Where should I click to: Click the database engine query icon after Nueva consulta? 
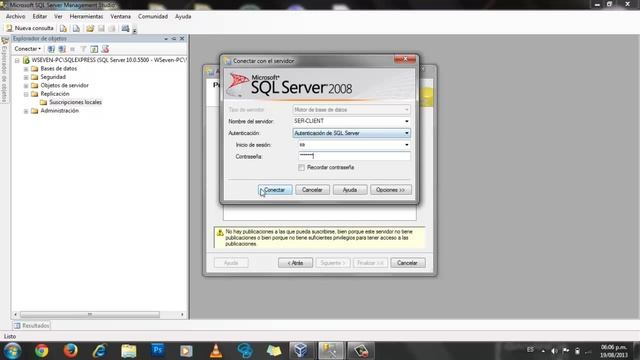(63, 29)
